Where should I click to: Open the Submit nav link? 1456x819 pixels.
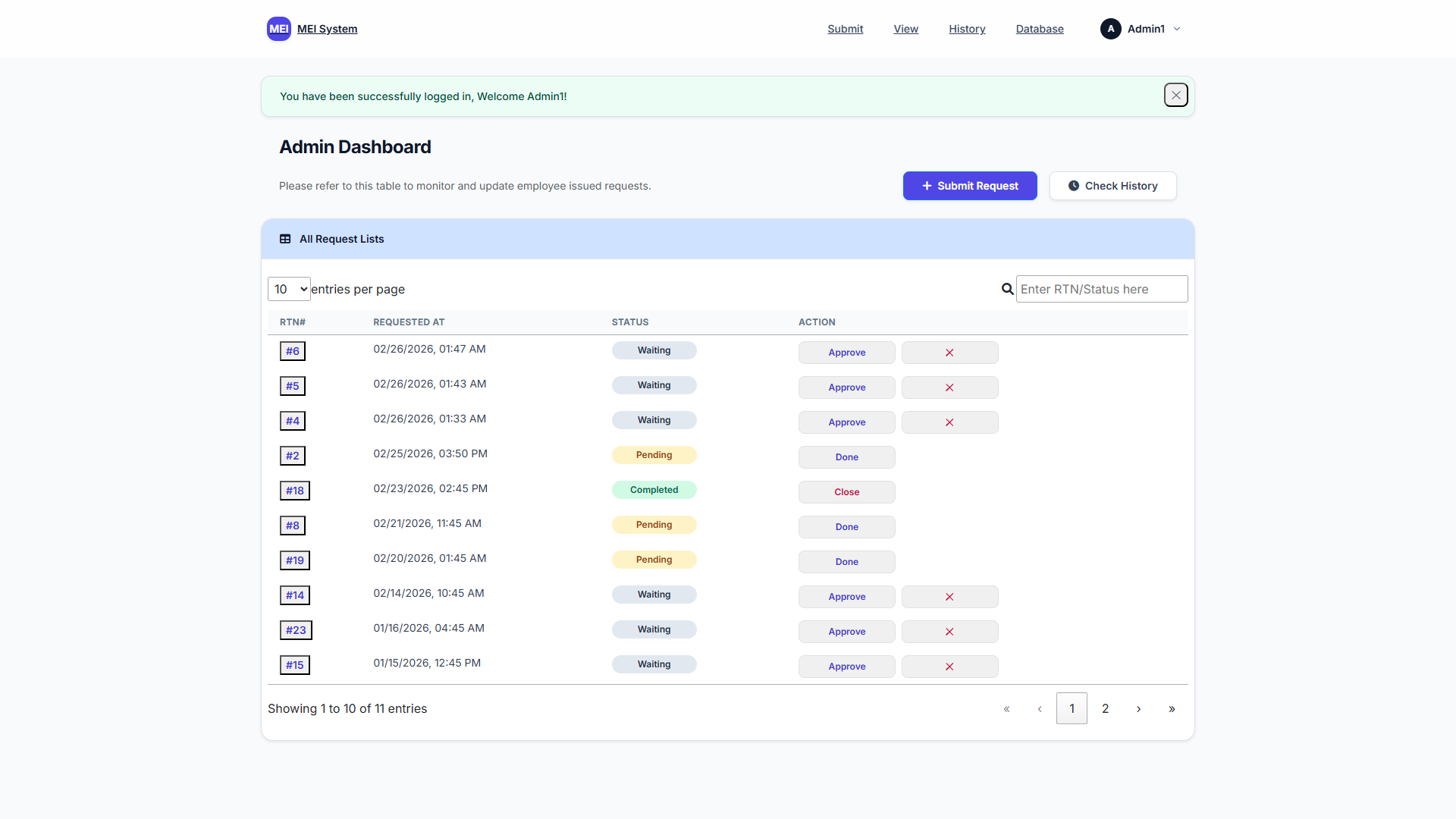(x=845, y=29)
